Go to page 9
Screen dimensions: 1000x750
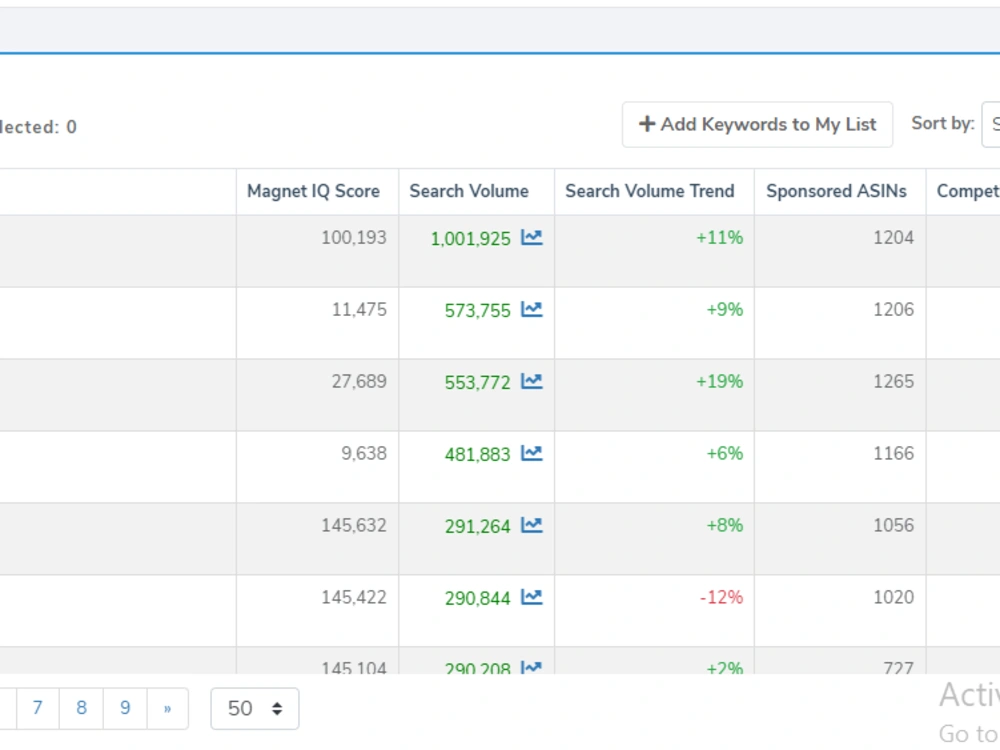(125, 709)
